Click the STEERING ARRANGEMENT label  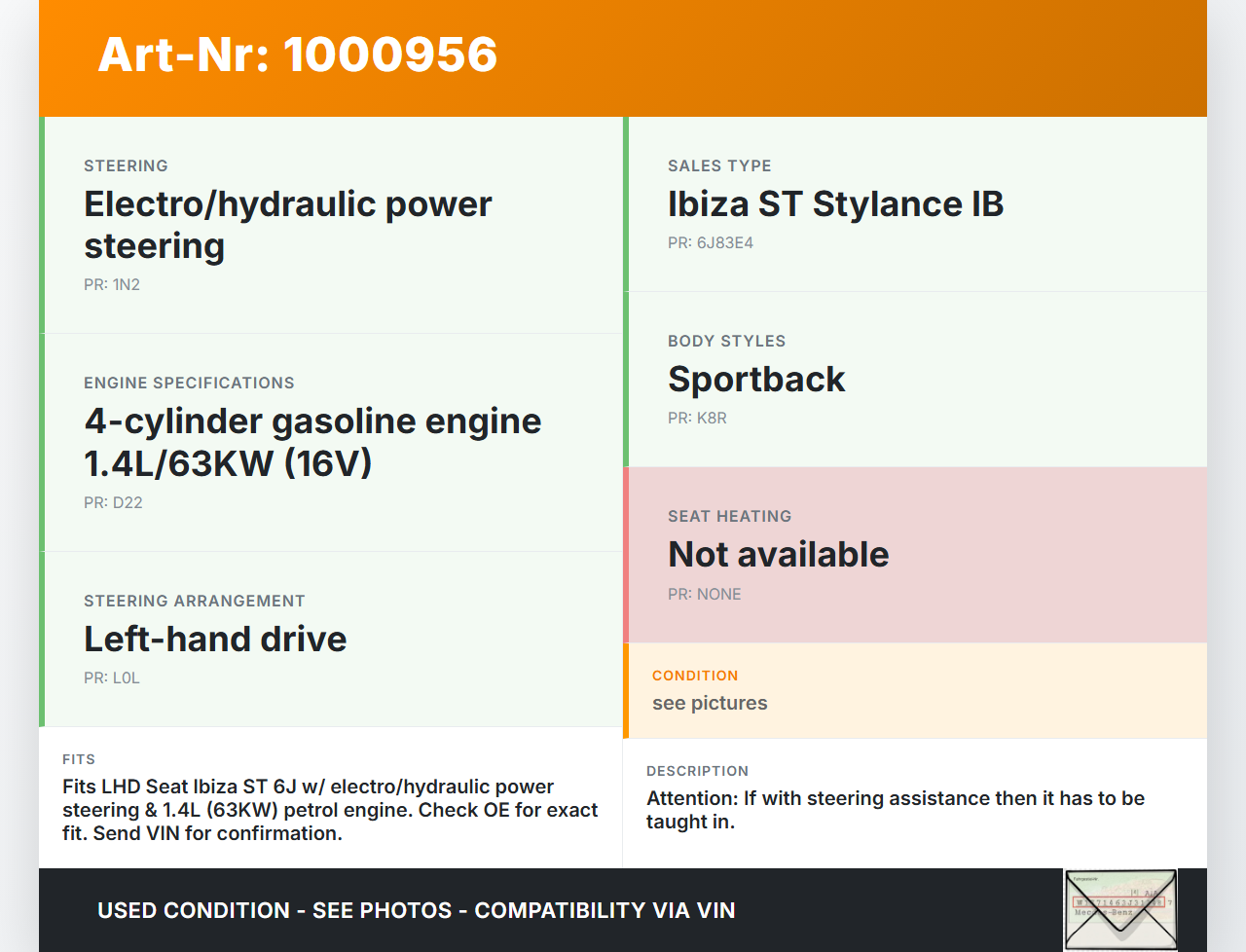pos(195,602)
